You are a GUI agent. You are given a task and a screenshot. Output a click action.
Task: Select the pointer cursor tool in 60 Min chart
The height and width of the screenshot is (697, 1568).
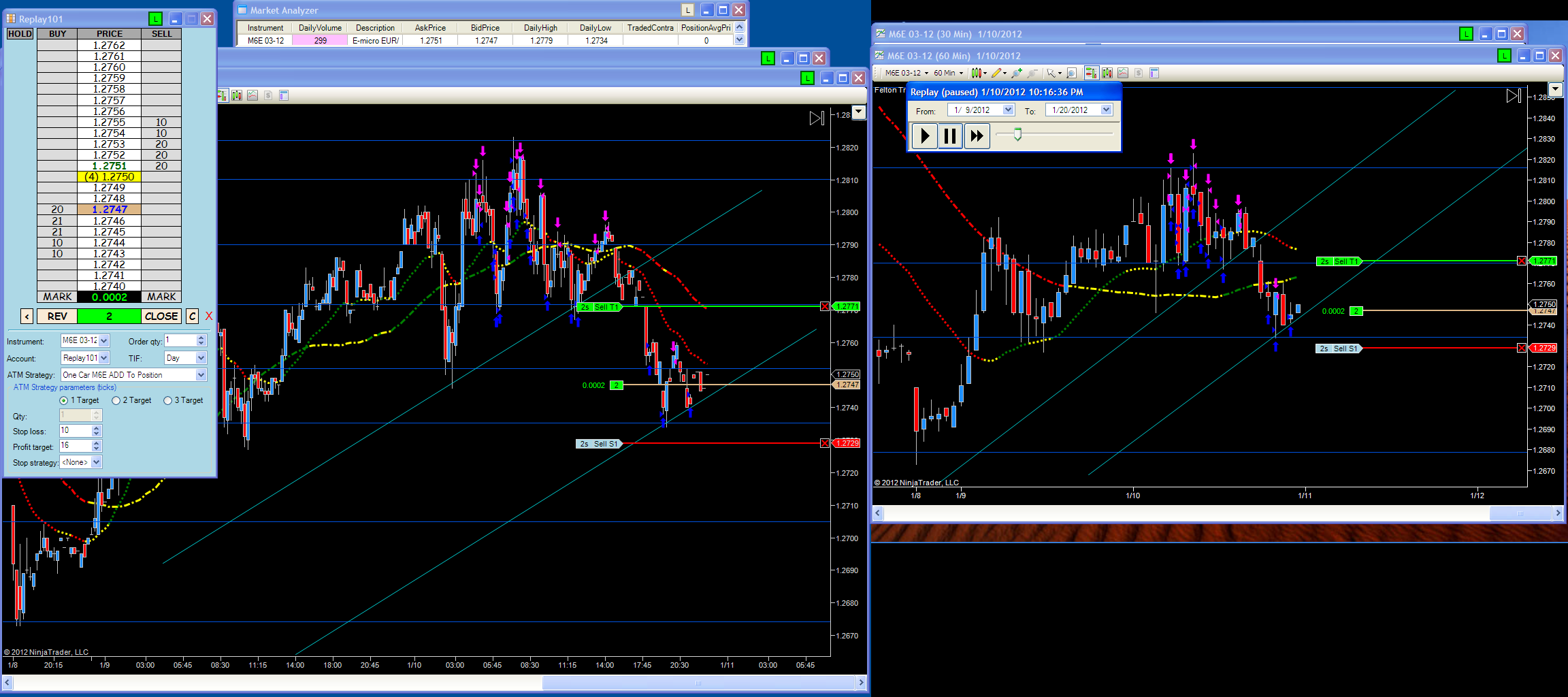[1053, 73]
